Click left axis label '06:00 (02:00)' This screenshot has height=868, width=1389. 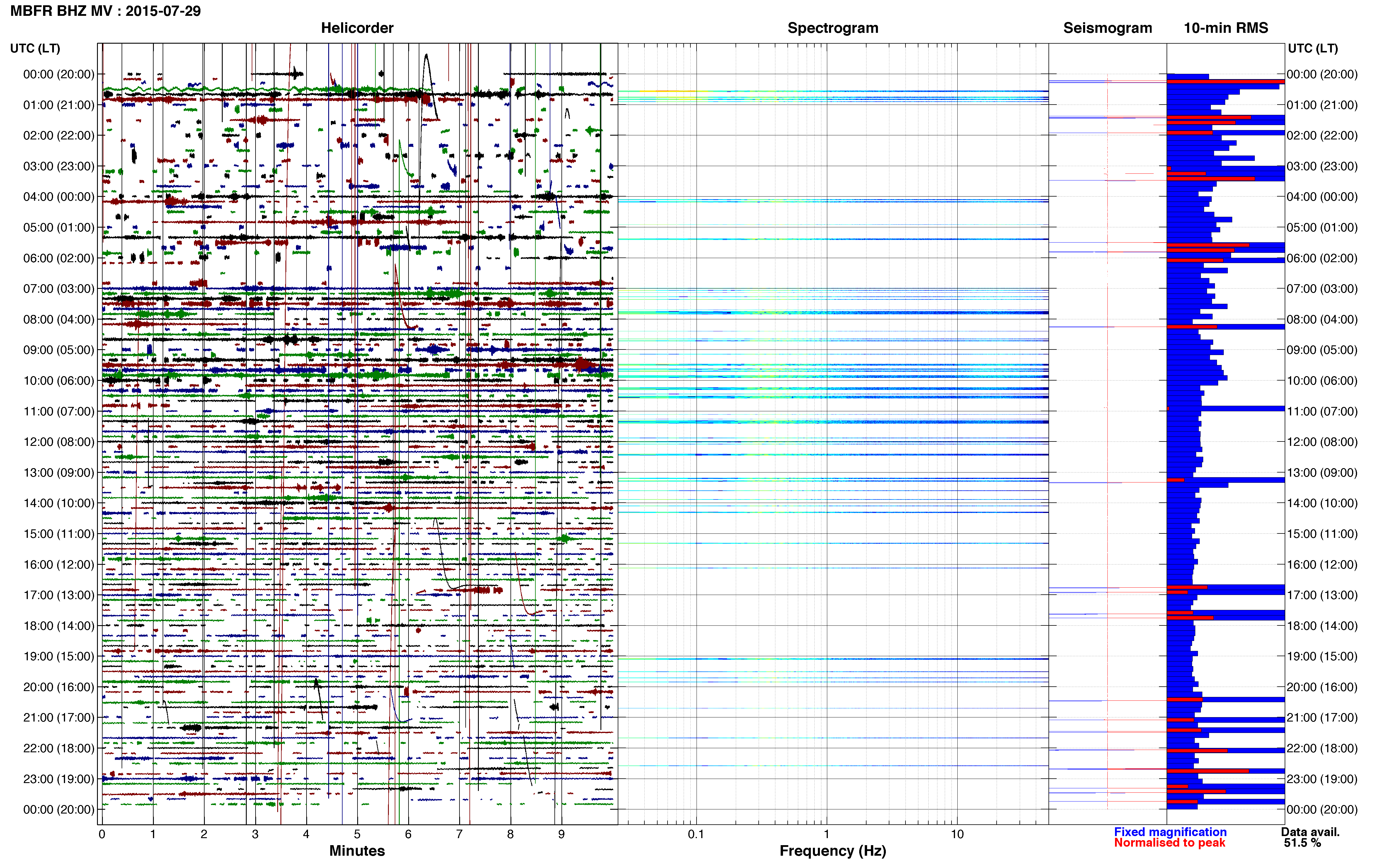click(59, 258)
